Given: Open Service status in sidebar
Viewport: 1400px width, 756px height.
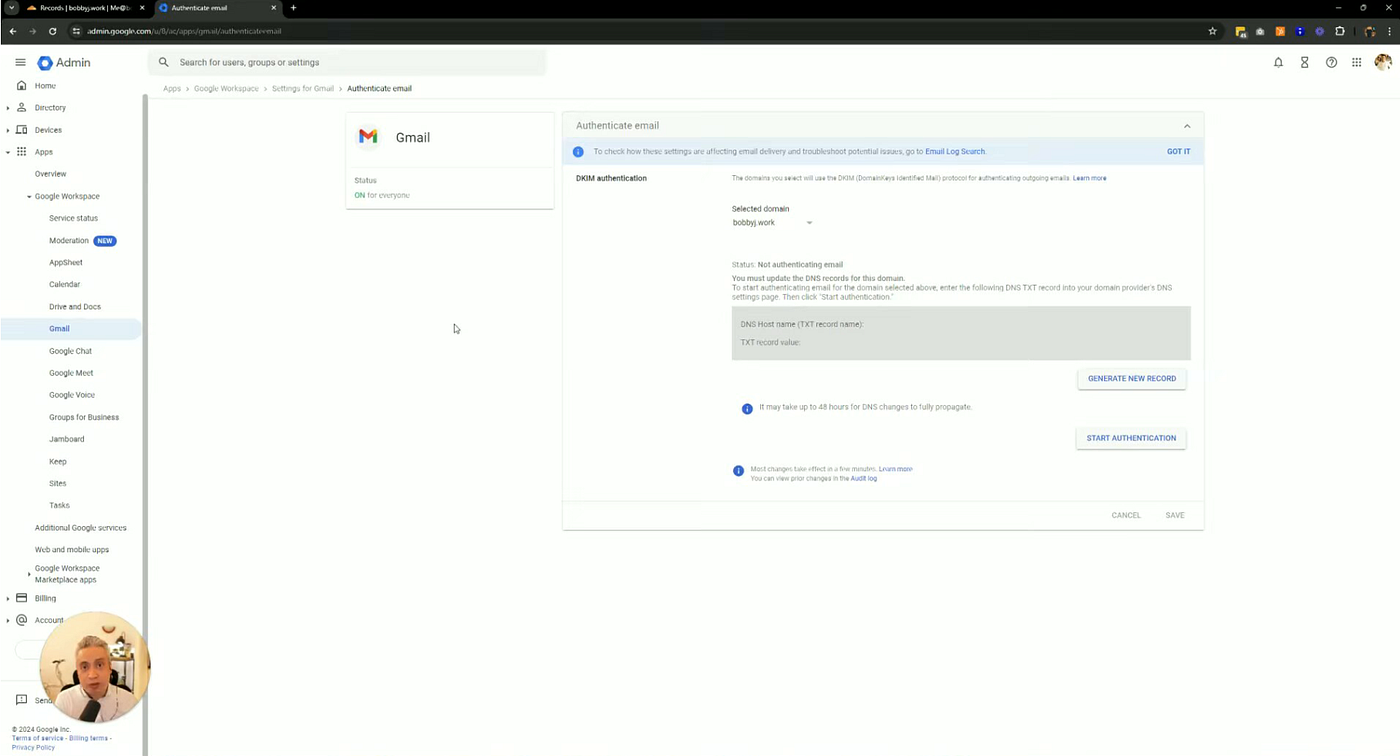Looking at the screenshot, I should [x=74, y=218].
